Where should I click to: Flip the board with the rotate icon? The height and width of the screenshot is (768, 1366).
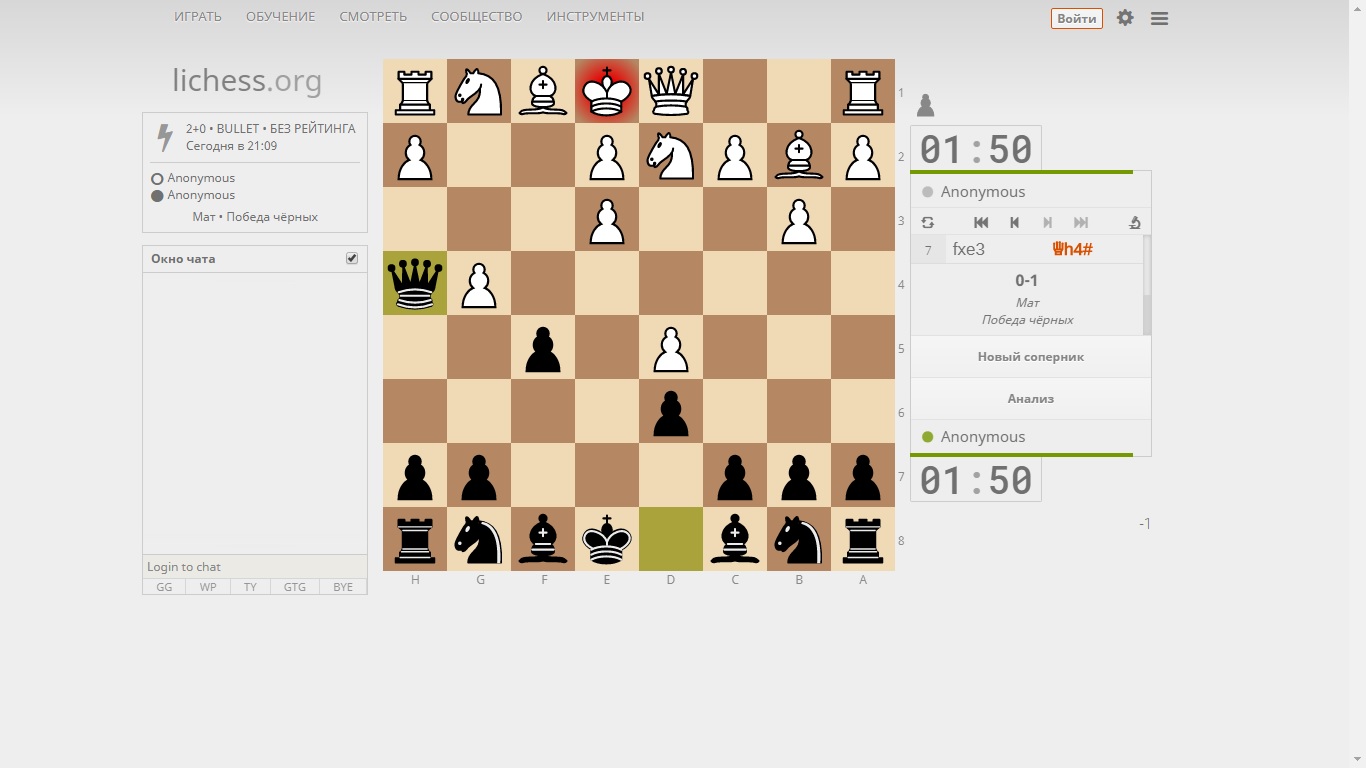[x=928, y=223]
